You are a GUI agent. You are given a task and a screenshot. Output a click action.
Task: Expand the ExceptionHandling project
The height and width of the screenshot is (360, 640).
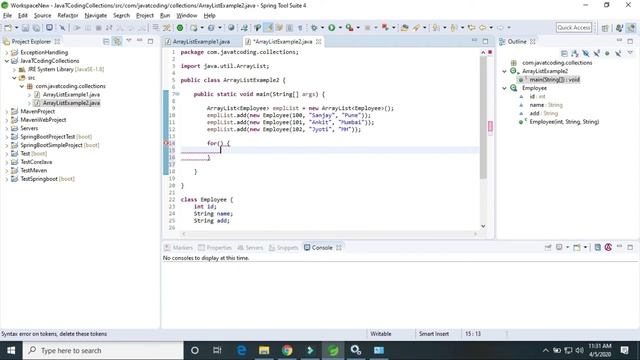(x=6, y=52)
